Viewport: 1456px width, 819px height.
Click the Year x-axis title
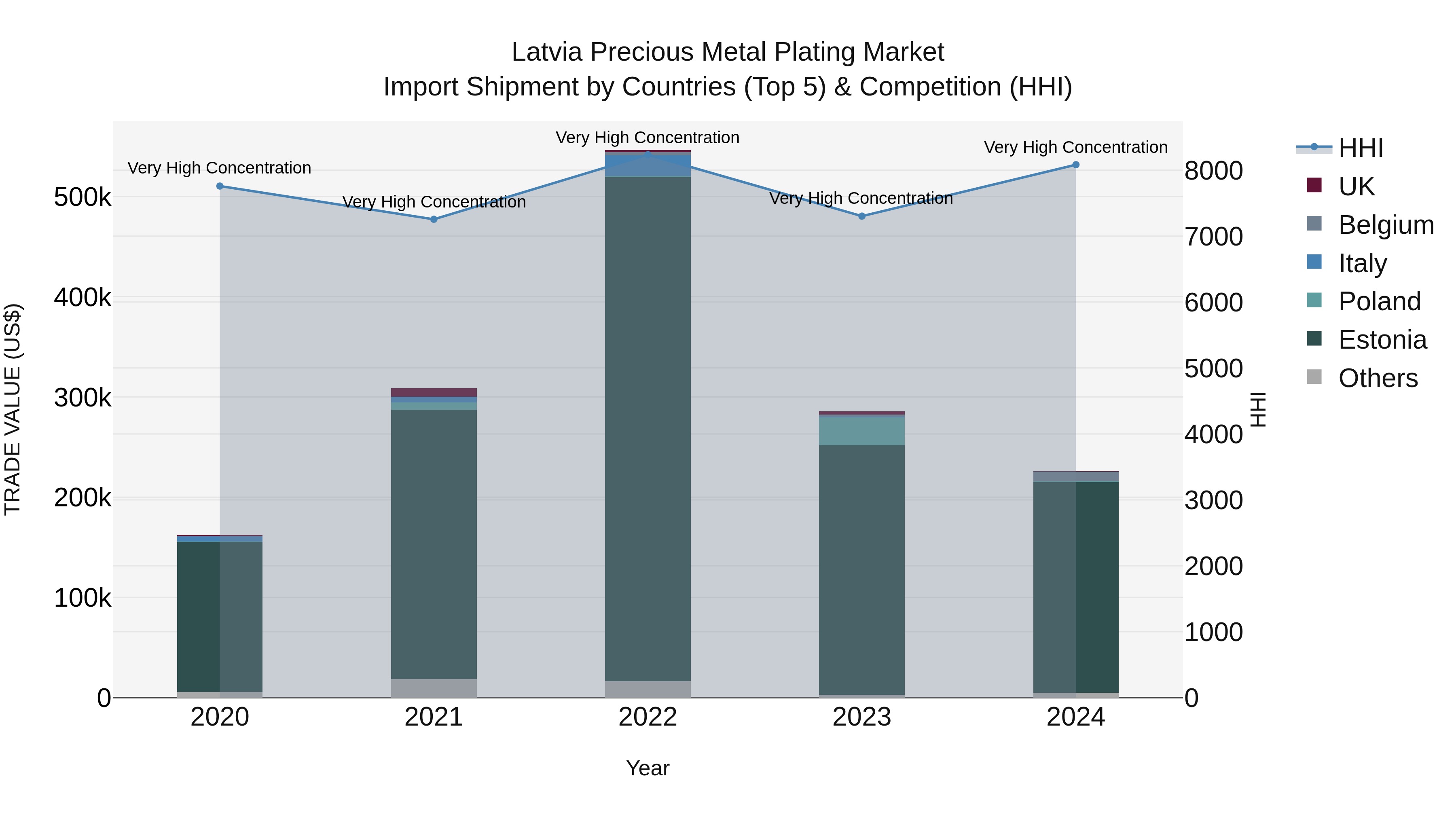click(x=648, y=768)
